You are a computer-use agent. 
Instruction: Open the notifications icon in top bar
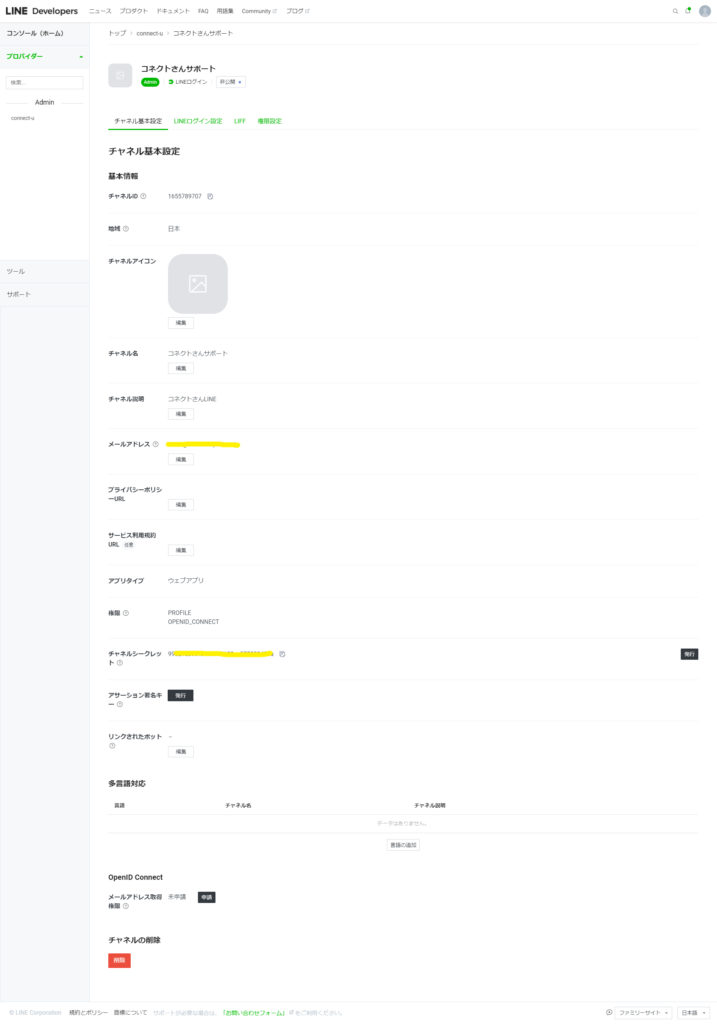[x=688, y=11]
